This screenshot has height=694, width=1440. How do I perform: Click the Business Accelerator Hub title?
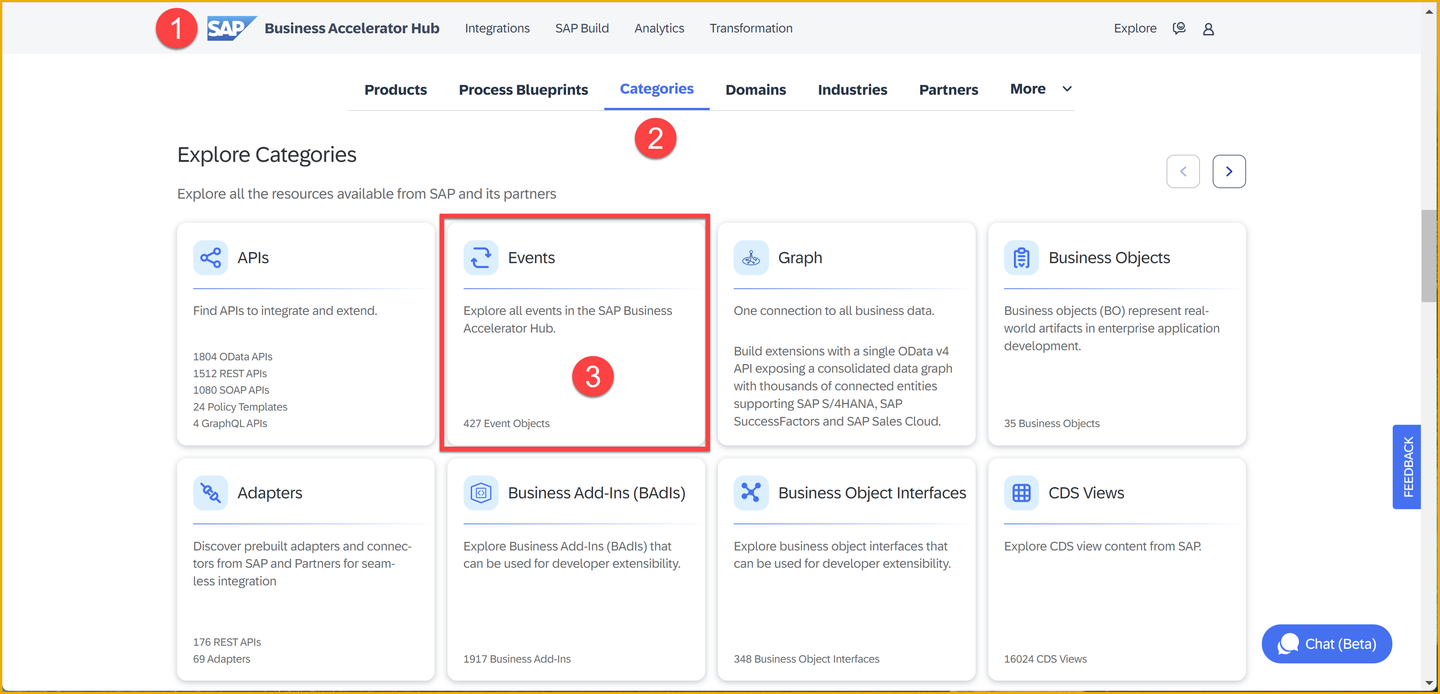click(352, 28)
